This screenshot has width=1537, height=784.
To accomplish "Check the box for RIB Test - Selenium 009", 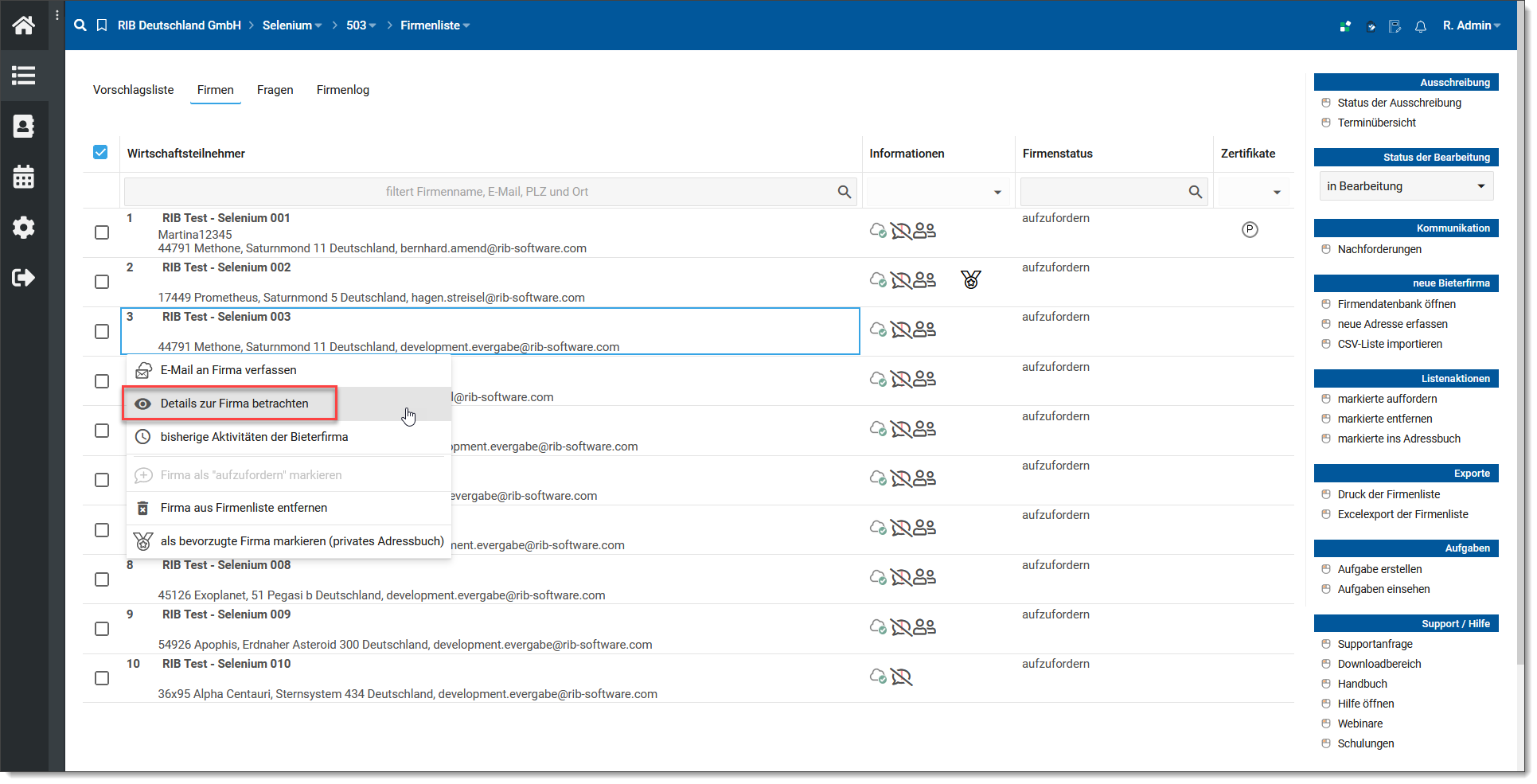I will (102, 629).
